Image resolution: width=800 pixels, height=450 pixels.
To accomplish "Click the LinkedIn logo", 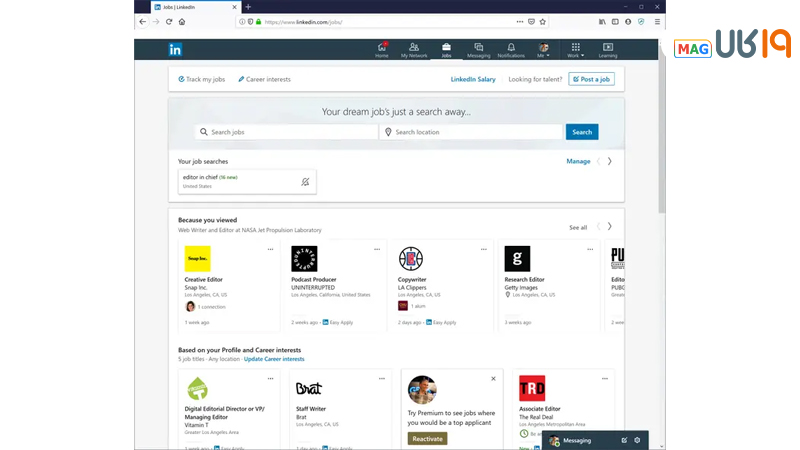I will pos(175,50).
